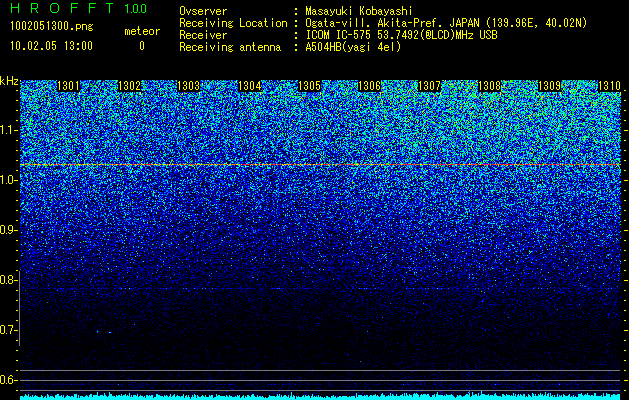Click the 1304 time marker
The height and width of the screenshot is (400, 629).
click(x=250, y=86)
